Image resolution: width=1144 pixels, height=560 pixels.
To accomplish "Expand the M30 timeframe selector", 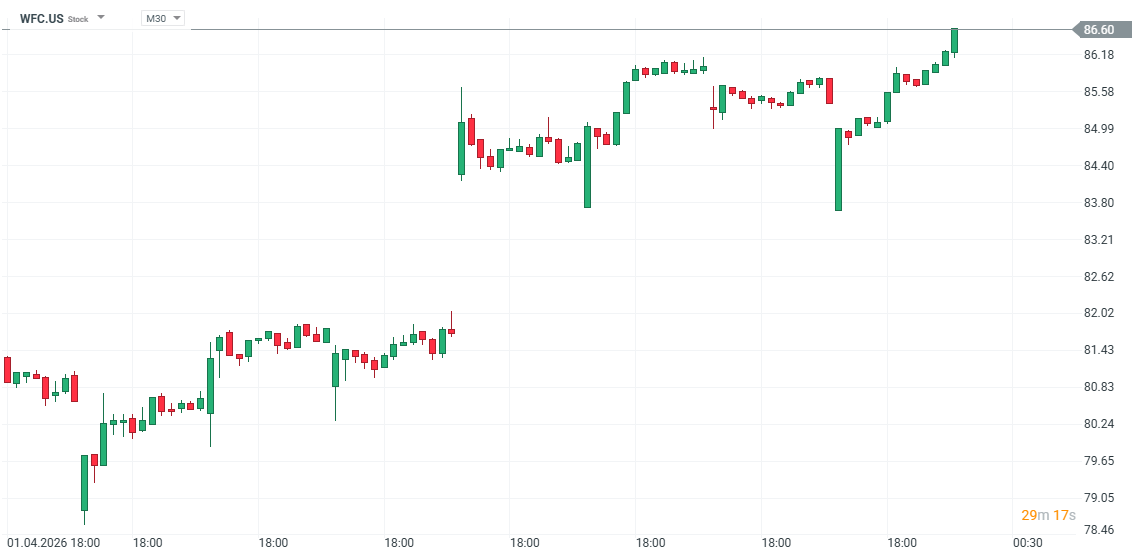I will coord(163,18).
